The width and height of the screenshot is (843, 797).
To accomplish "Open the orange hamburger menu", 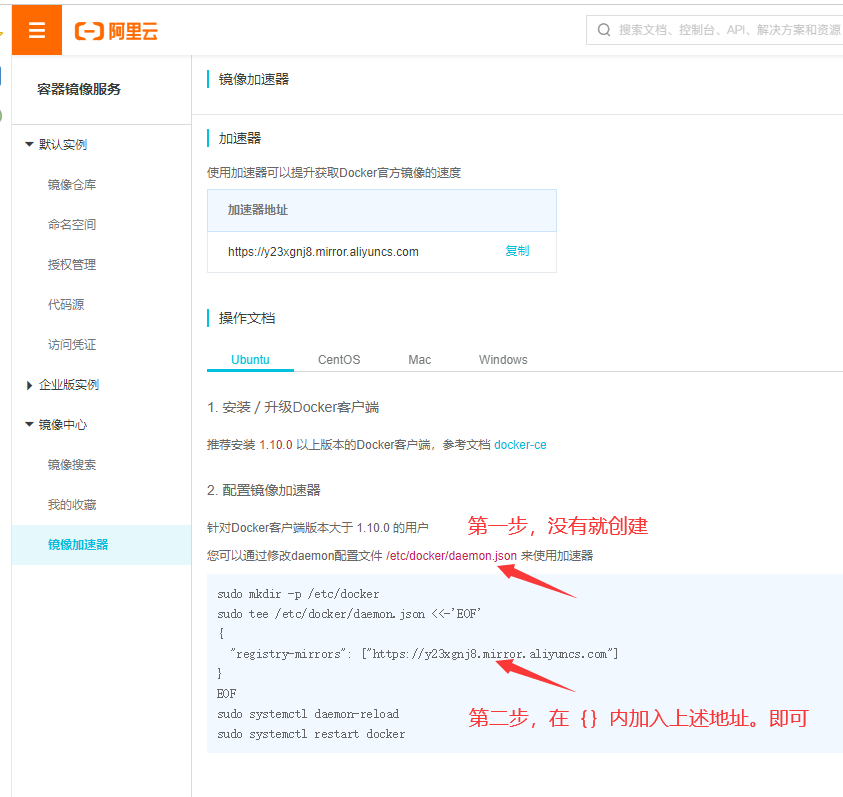I will pyautogui.click(x=37, y=30).
